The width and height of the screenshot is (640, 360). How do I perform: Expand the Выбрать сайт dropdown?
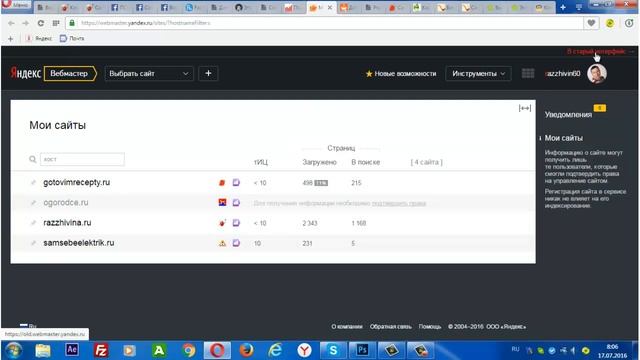(x=149, y=73)
